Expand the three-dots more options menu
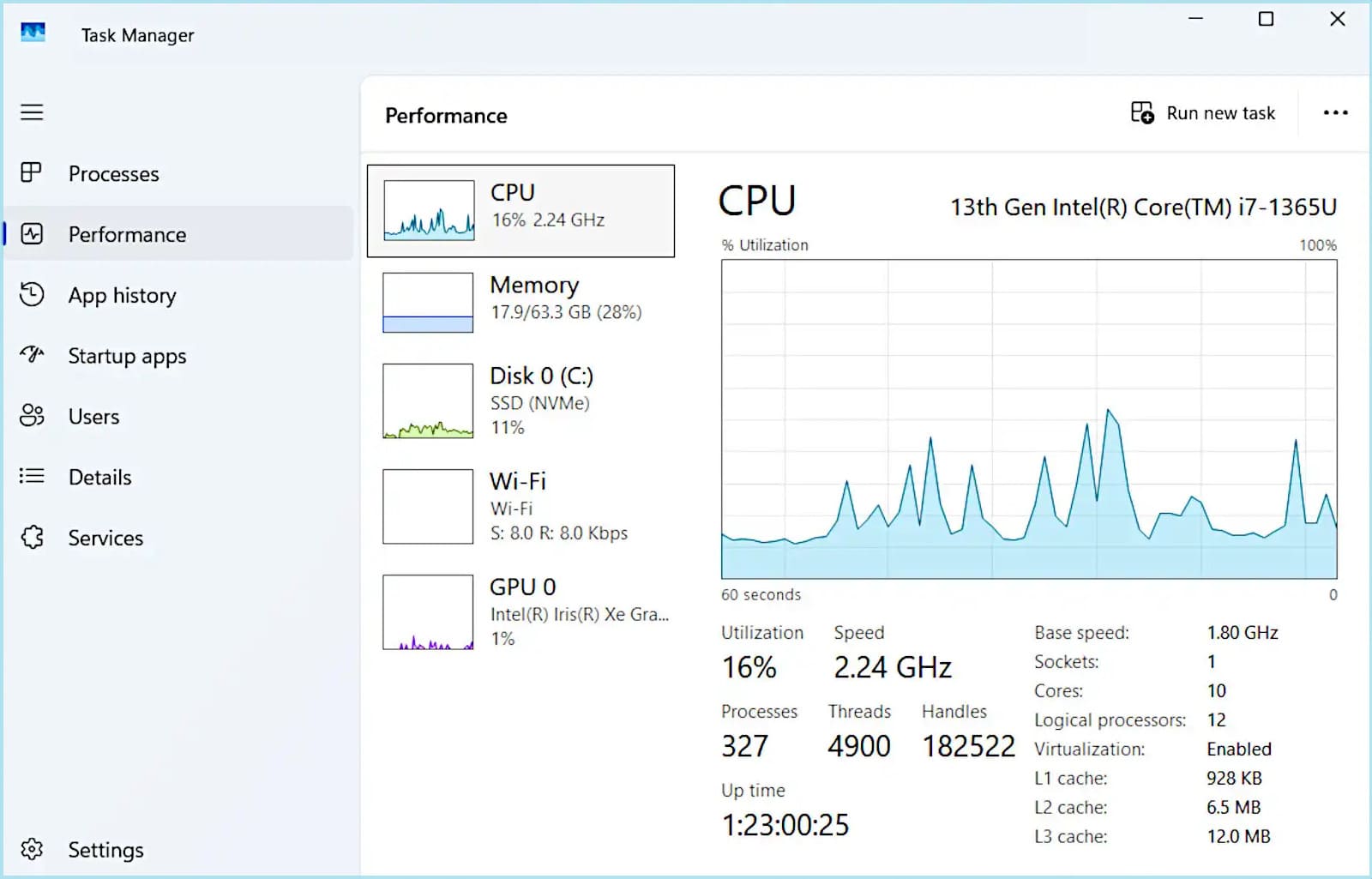Viewport: 1372px width, 879px height. (1335, 113)
